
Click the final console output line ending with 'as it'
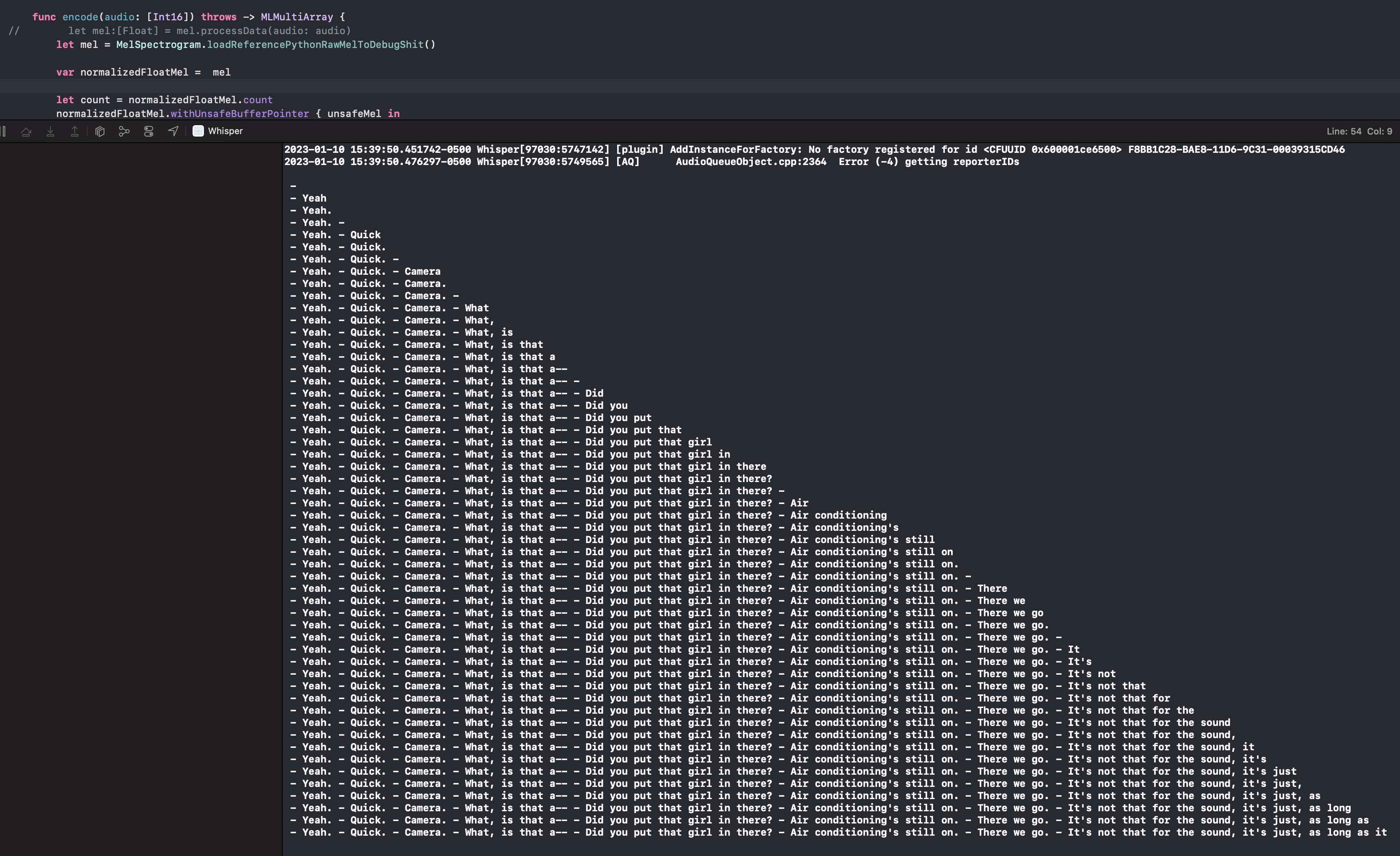coord(838,832)
